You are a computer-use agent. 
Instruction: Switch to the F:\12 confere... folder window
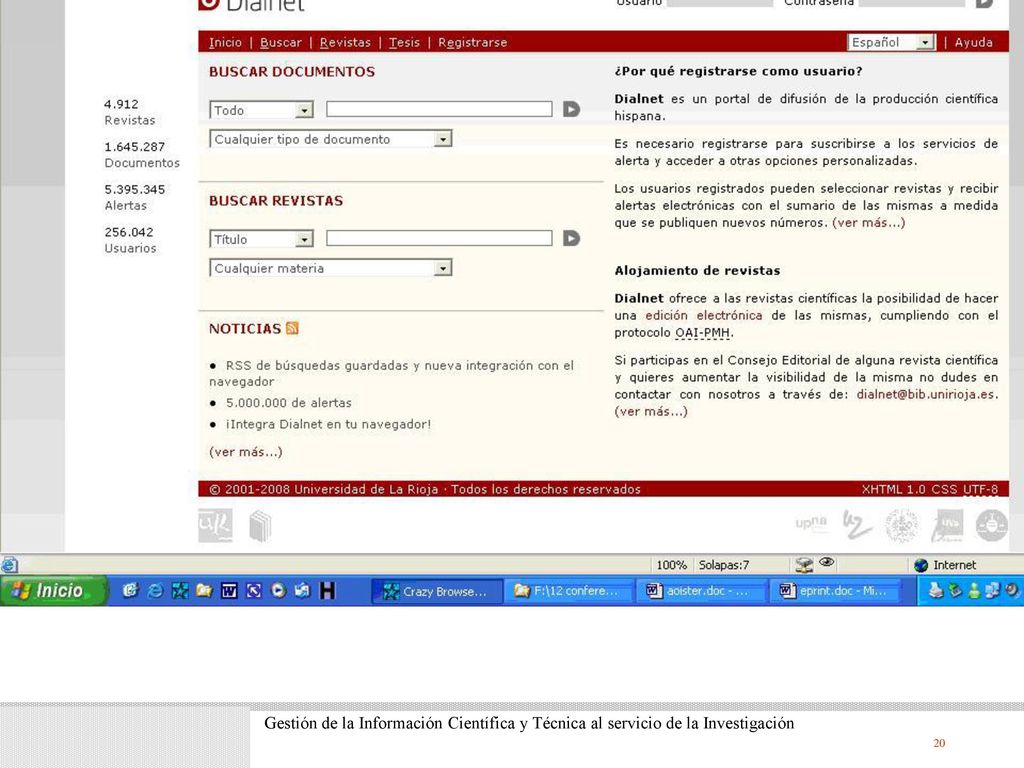569,591
